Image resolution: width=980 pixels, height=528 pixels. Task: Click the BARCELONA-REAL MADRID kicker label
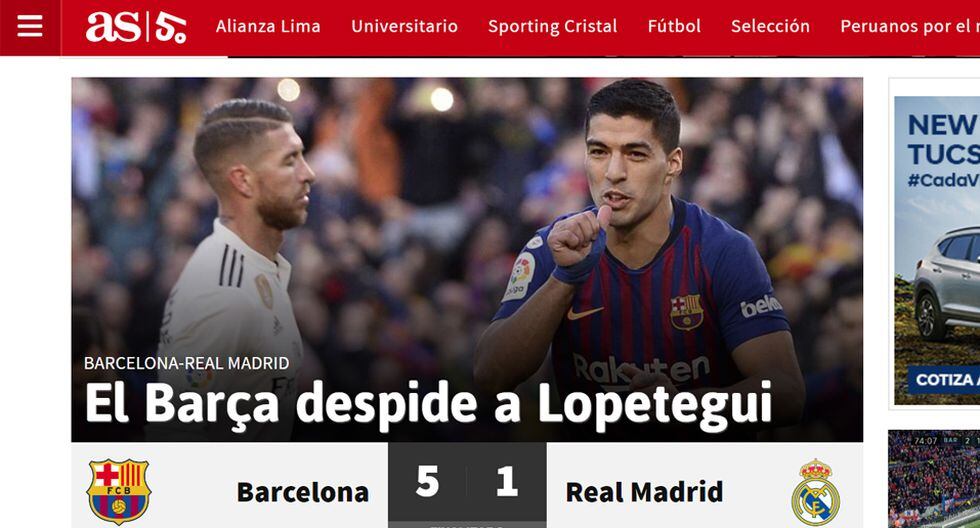pyautogui.click(x=187, y=363)
